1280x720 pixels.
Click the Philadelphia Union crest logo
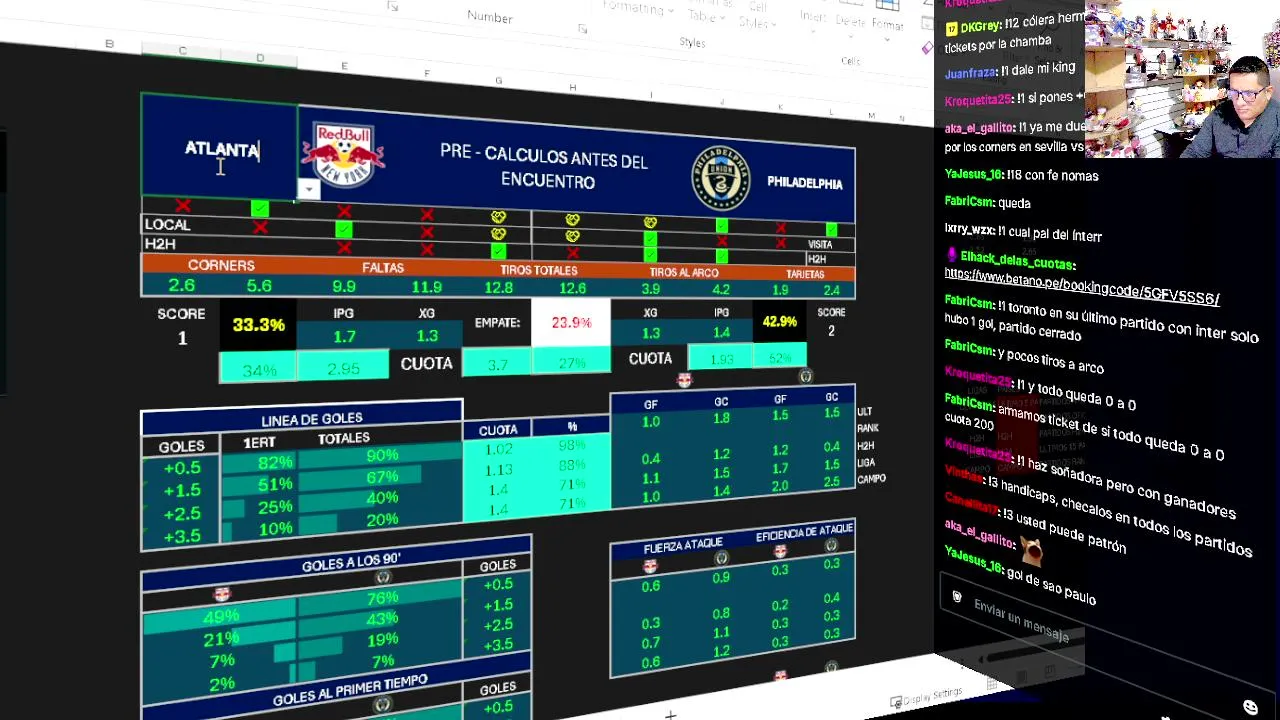(x=721, y=179)
